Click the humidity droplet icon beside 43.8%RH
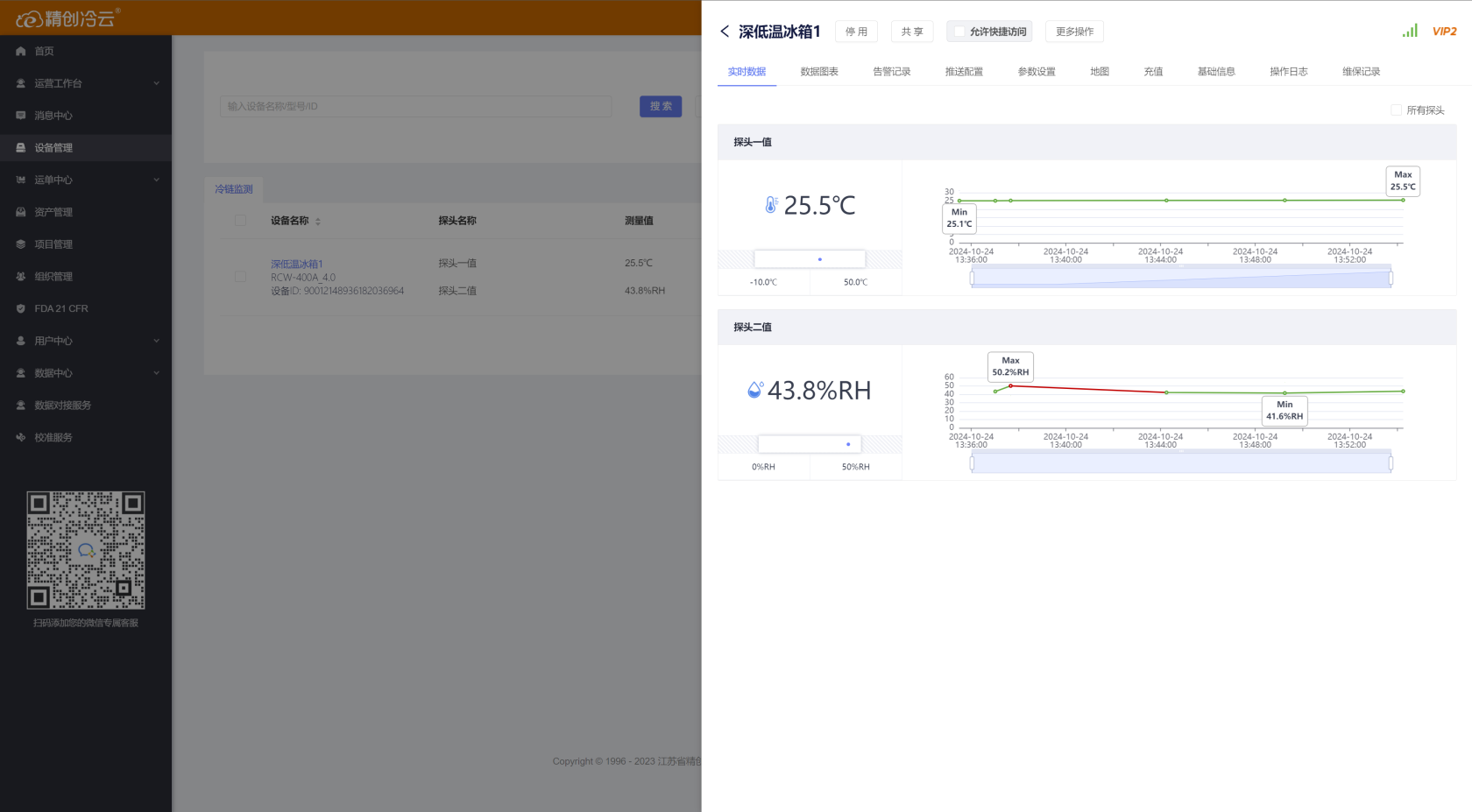The image size is (1472, 812). [x=754, y=390]
